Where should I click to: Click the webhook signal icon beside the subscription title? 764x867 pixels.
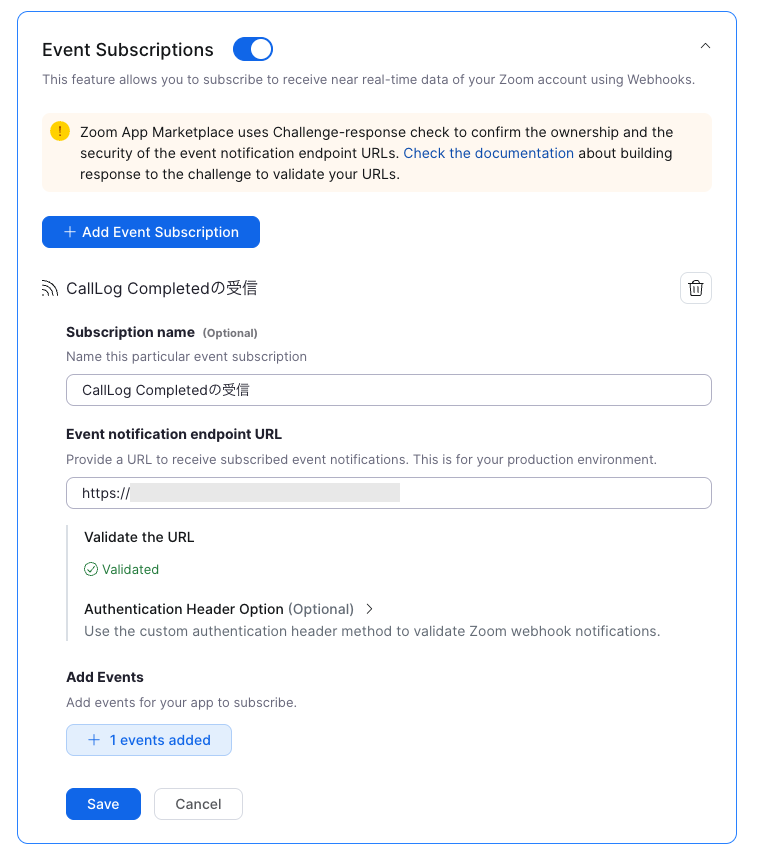[x=49, y=288]
